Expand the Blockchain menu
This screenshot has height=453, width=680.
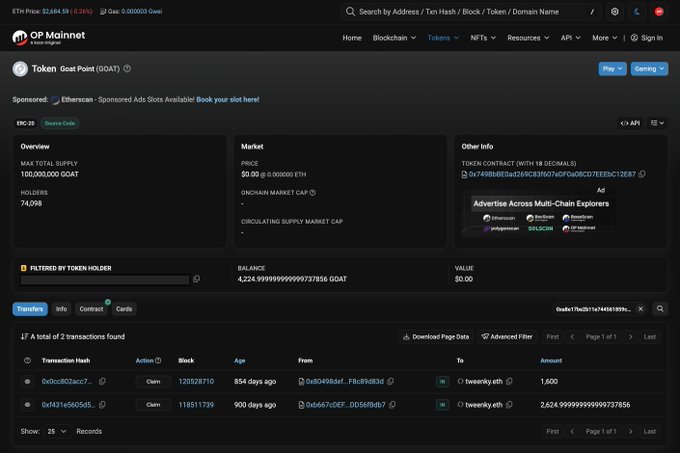pos(394,38)
